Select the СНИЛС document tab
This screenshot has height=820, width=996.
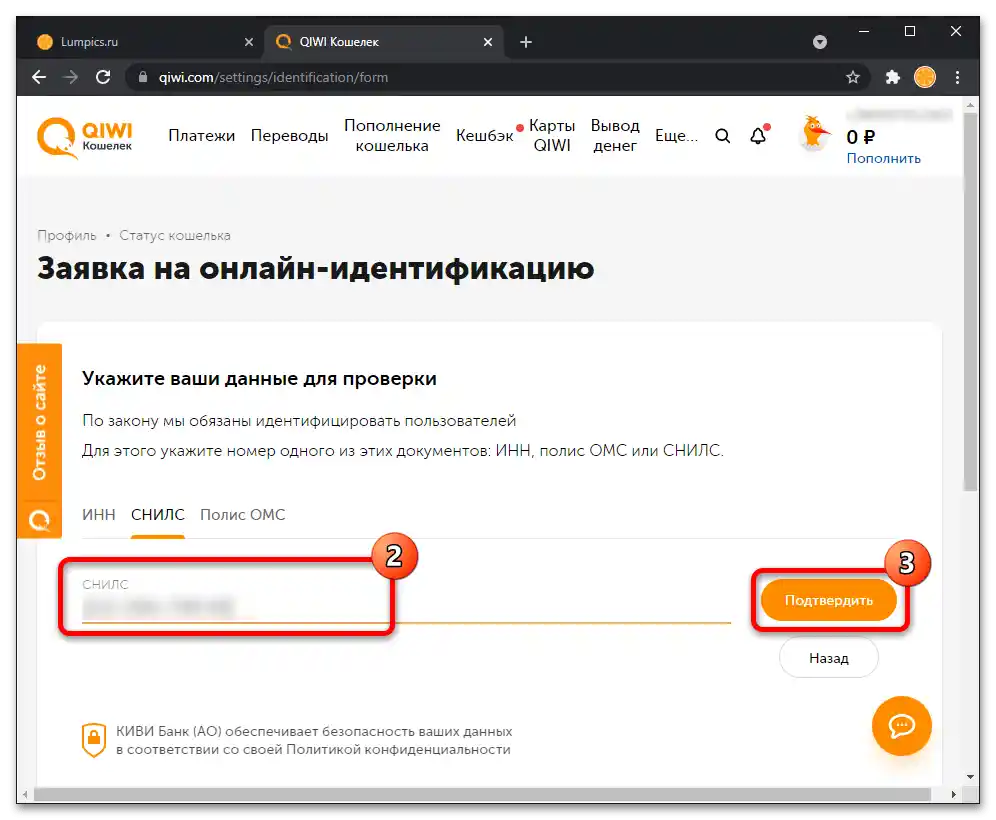pos(158,514)
